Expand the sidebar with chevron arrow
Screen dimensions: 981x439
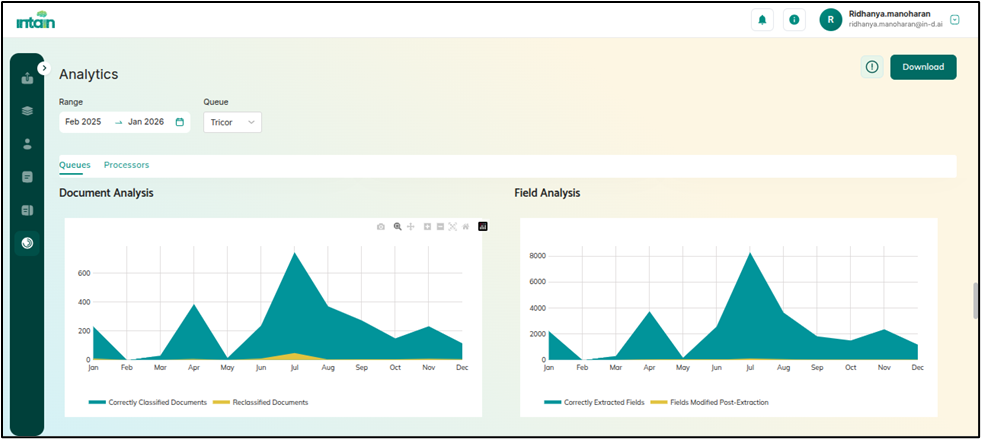point(44,68)
